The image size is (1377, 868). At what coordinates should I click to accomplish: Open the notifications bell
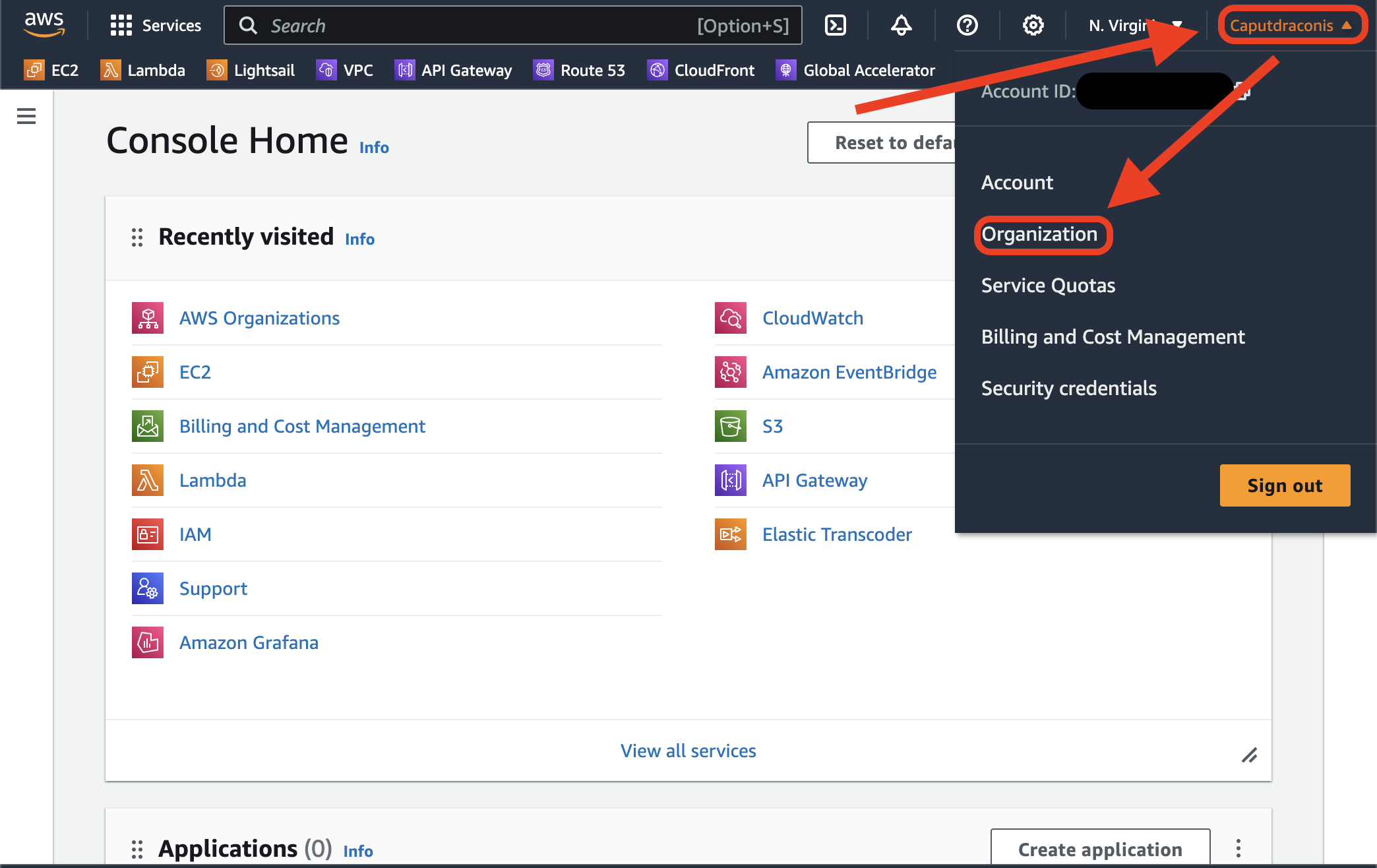tap(901, 26)
